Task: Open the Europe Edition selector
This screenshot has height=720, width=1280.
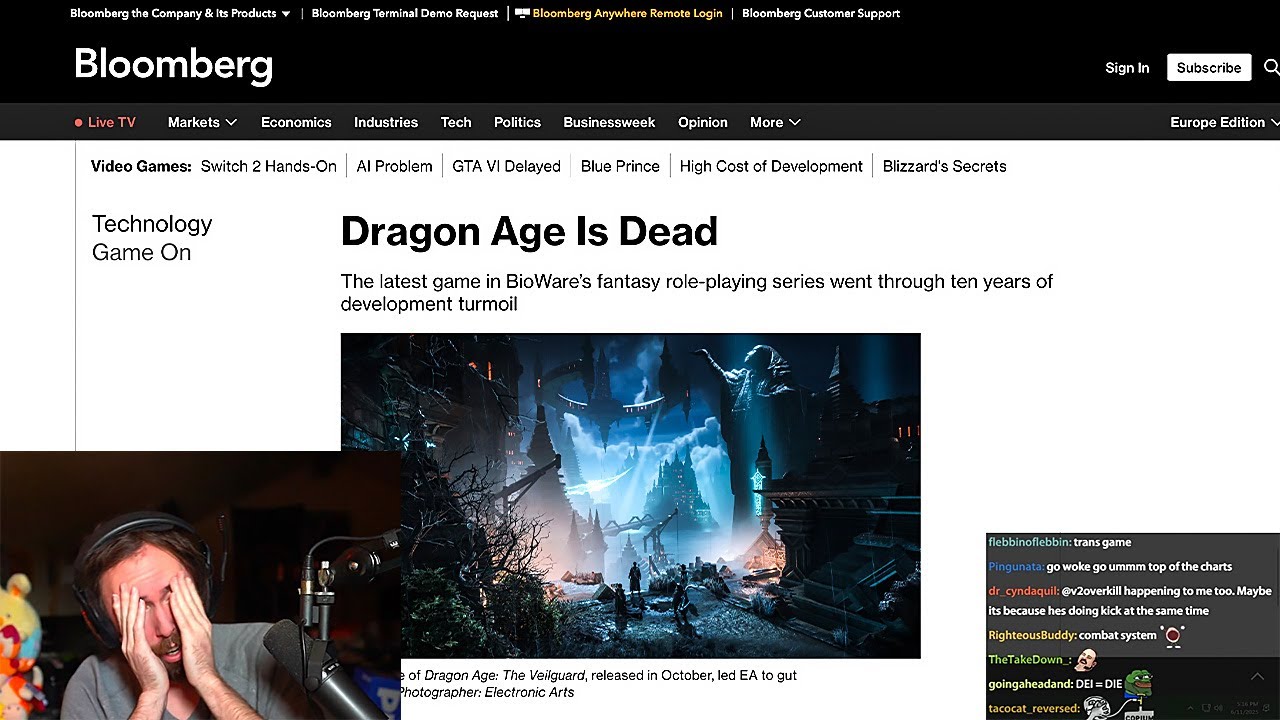Action: [x=1224, y=122]
